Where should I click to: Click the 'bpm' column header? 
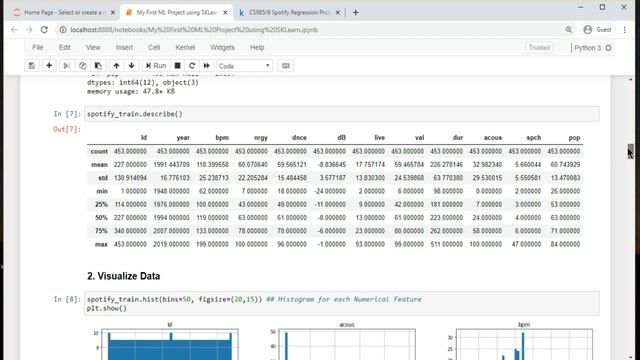pyautogui.click(x=222, y=138)
